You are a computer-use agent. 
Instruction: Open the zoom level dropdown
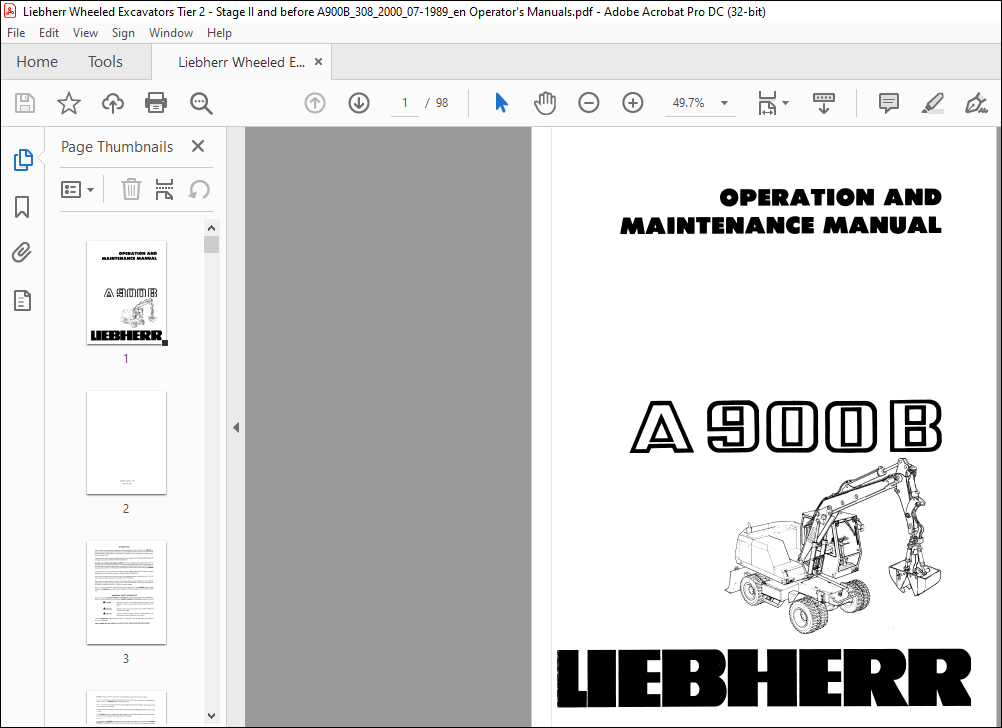click(x=725, y=103)
